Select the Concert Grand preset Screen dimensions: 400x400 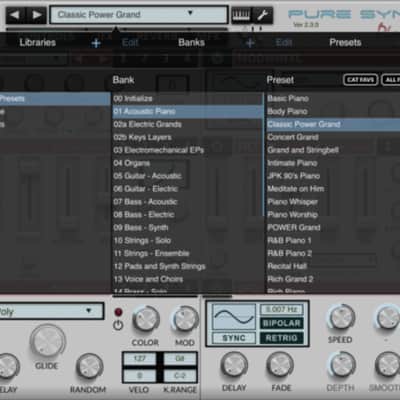pos(333,137)
